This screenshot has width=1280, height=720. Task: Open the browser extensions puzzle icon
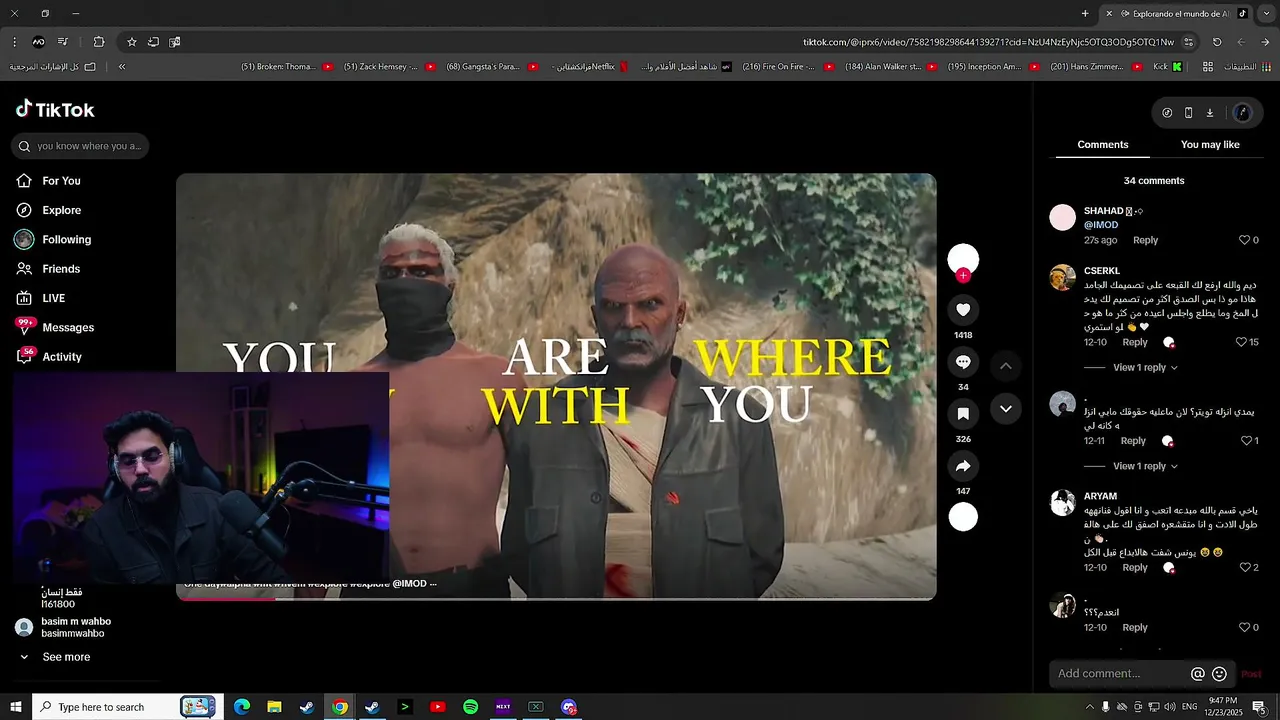coord(98,42)
